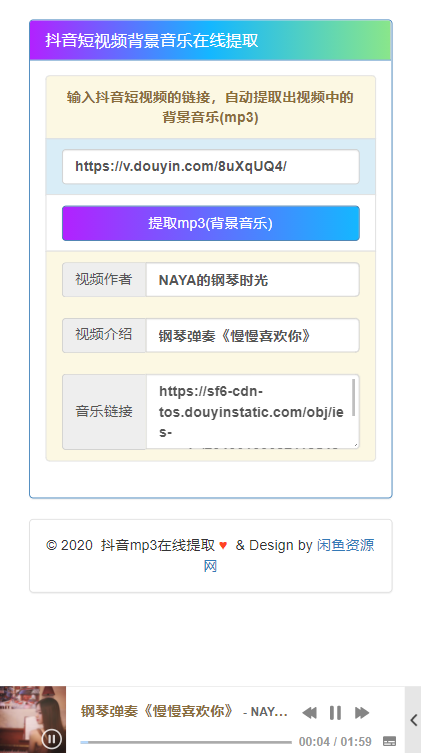
Task: Collapse the player with the side arrow
Action: (x=413, y=720)
